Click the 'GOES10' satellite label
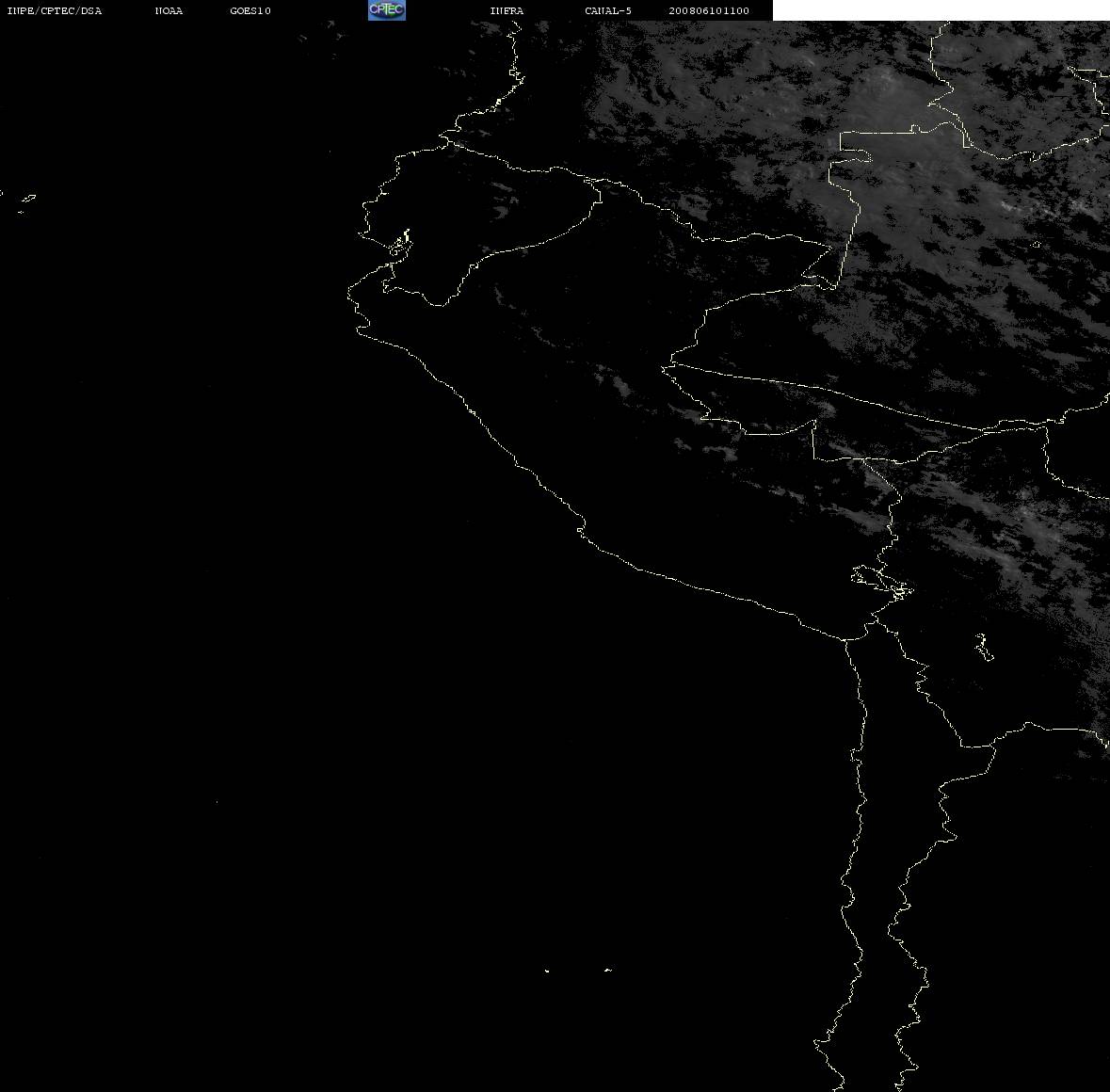Viewport: 1110px width, 1092px height. pyautogui.click(x=250, y=10)
